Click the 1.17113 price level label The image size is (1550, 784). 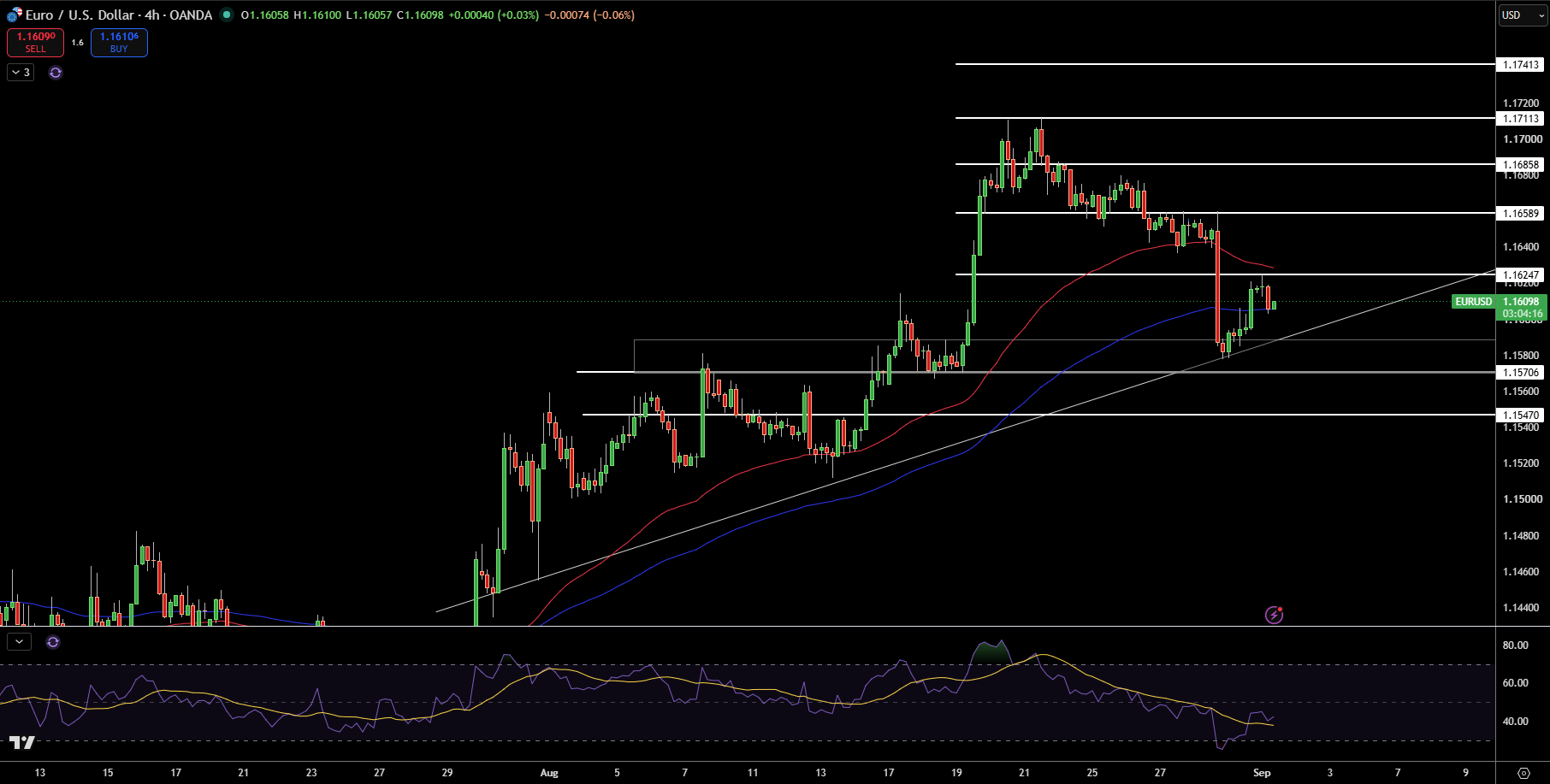click(1522, 119)
